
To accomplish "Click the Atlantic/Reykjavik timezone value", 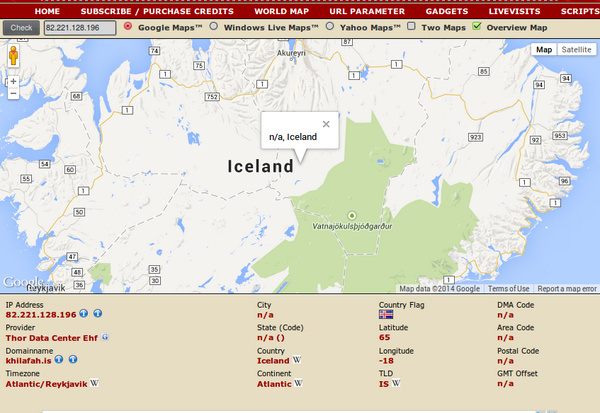I will click(x=46, y=384).
